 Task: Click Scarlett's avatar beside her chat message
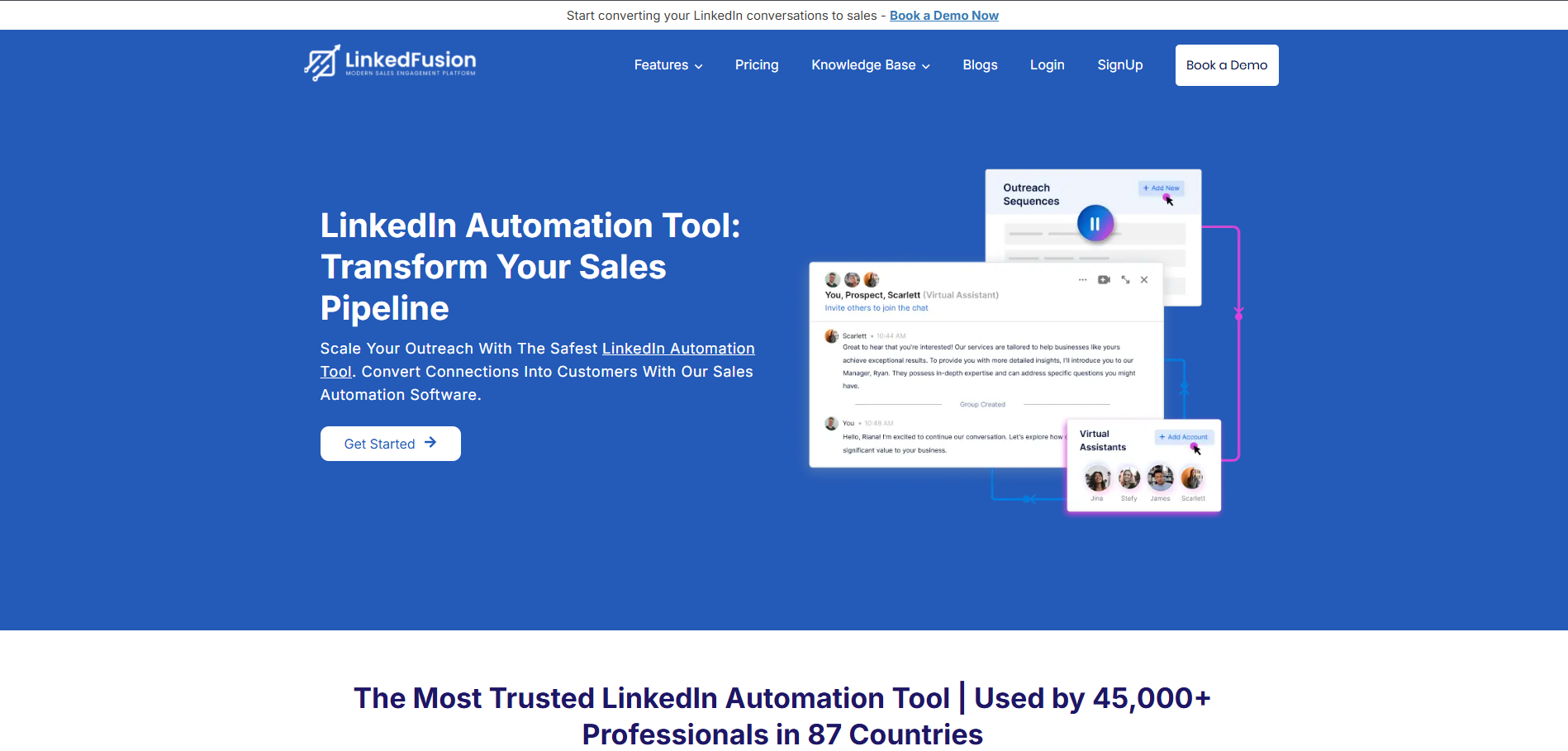tap(832, 336)
